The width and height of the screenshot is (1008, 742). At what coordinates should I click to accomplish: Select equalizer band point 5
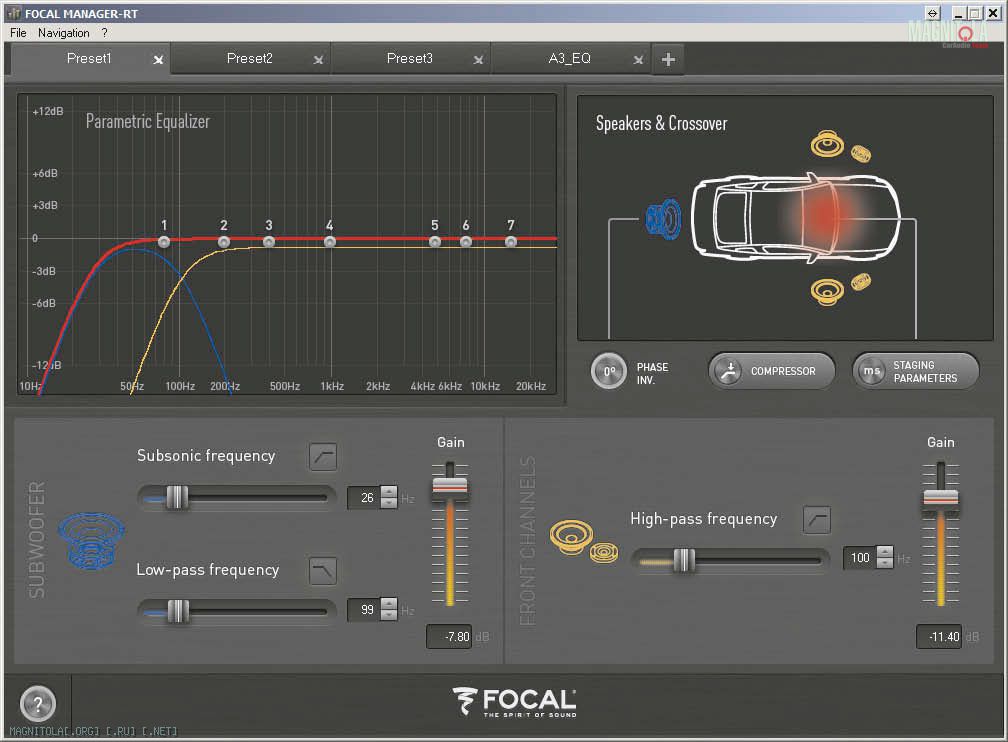coord(435,242)
